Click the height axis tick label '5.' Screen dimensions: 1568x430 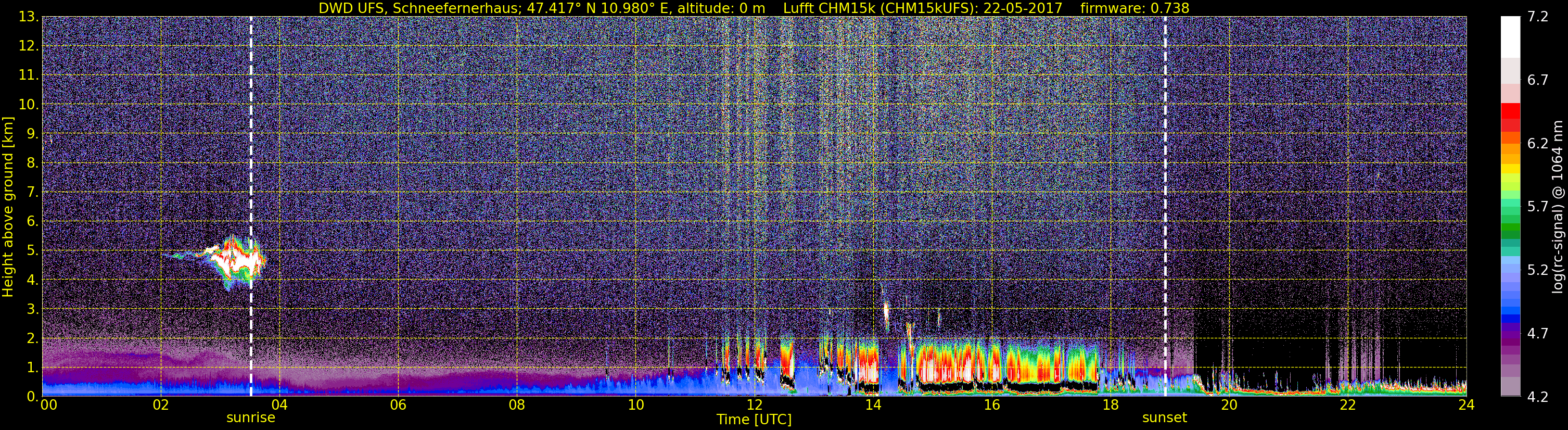point(32,250)
